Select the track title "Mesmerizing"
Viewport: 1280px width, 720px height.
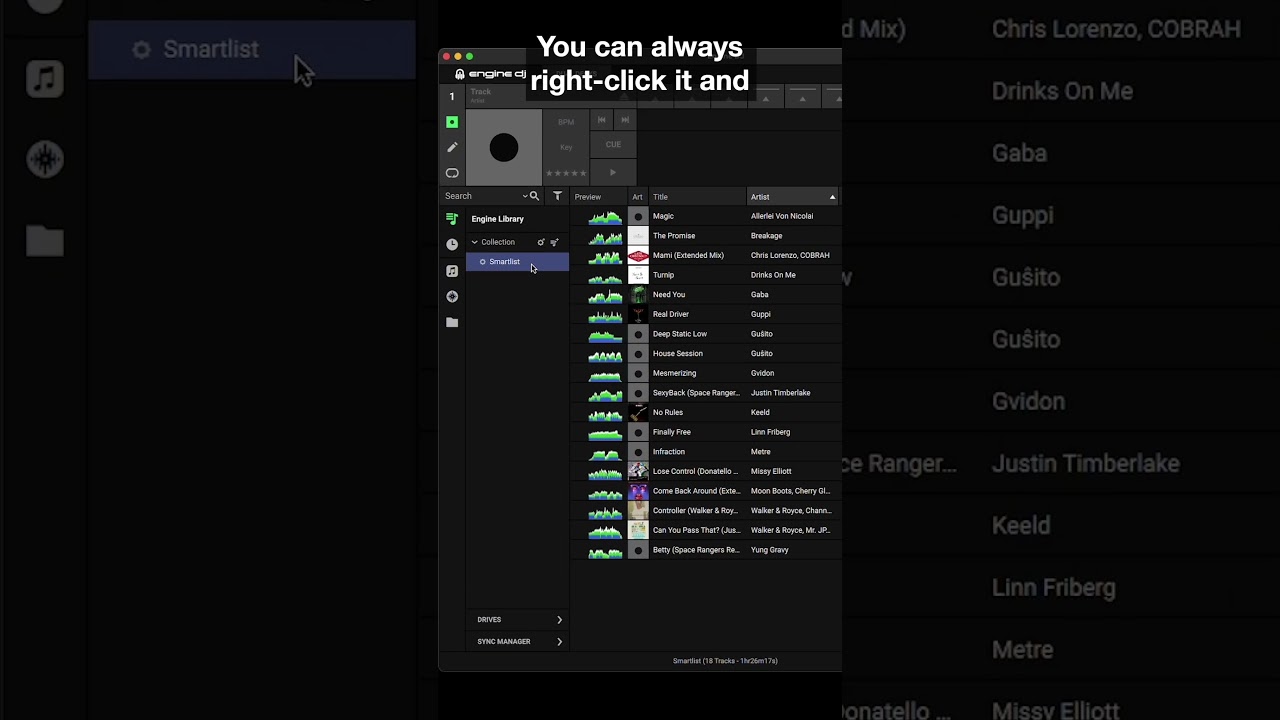(675, 373)
